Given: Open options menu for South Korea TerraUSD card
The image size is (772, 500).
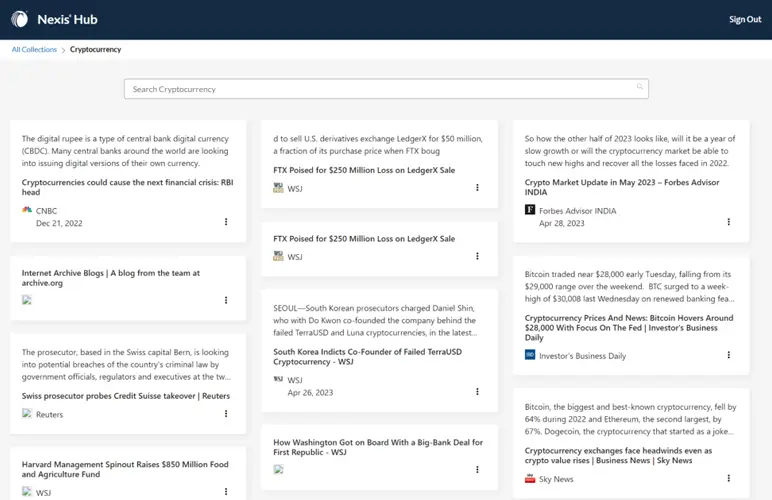Looking at the screenshot, I should point(477,392).
